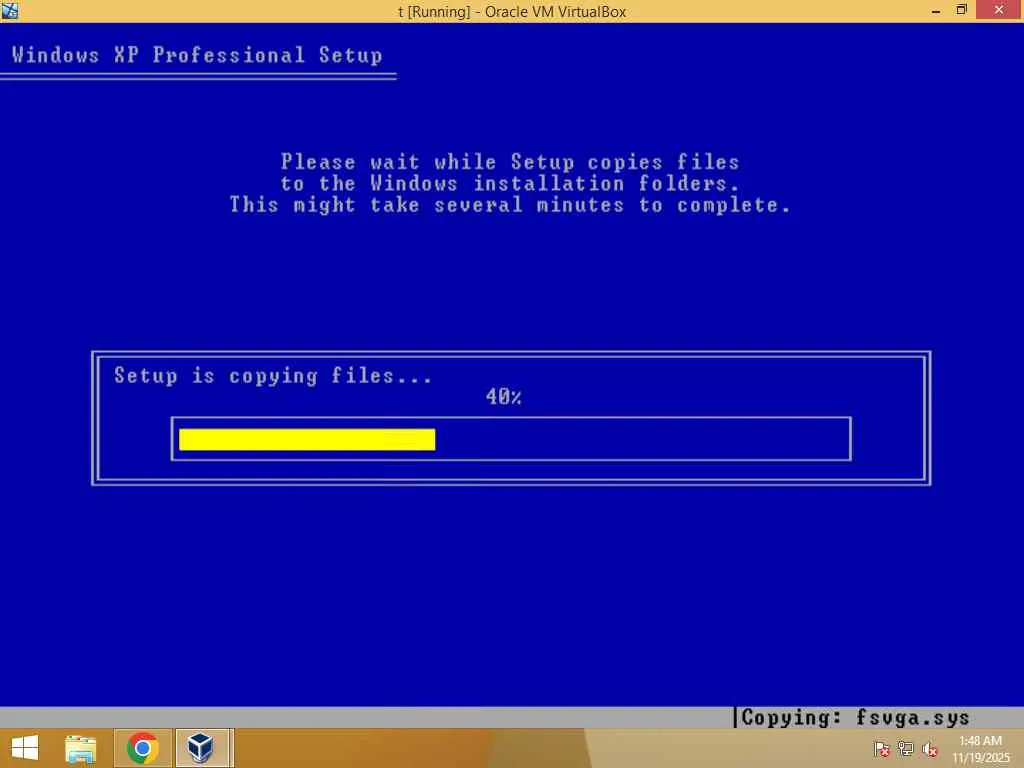Screen dimensions: 1024x768
Task: Click the muted volume tray icon
Action: tap(930, 749)
